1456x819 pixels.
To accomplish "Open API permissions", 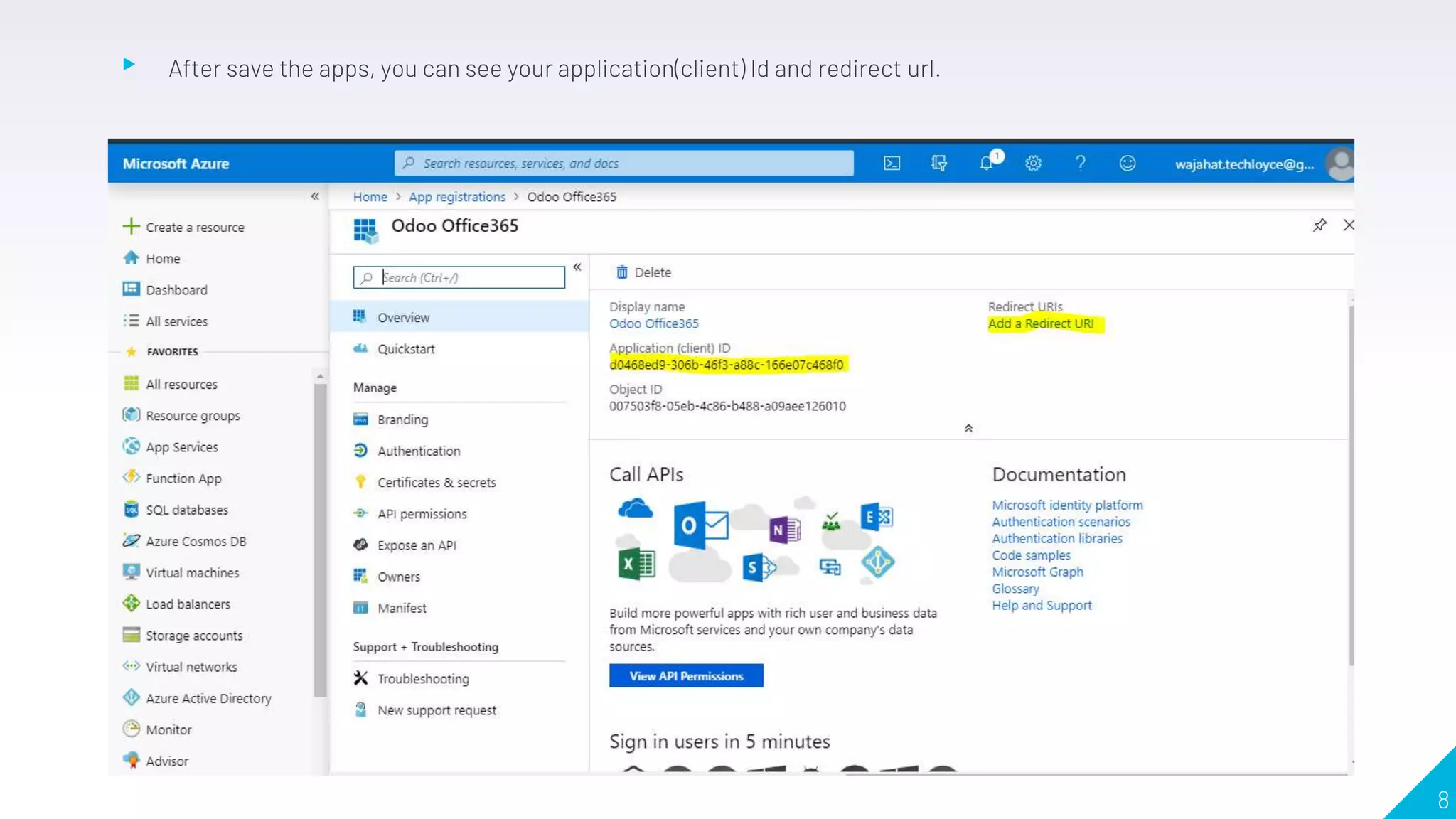I will coord(410,513).
